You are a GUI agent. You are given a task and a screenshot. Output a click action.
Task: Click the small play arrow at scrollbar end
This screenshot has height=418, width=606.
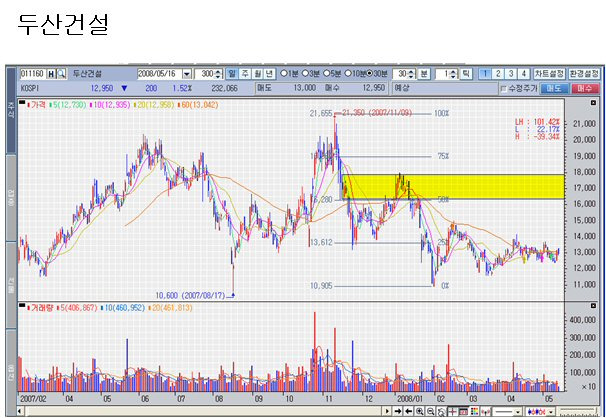(x=387, y=411)
